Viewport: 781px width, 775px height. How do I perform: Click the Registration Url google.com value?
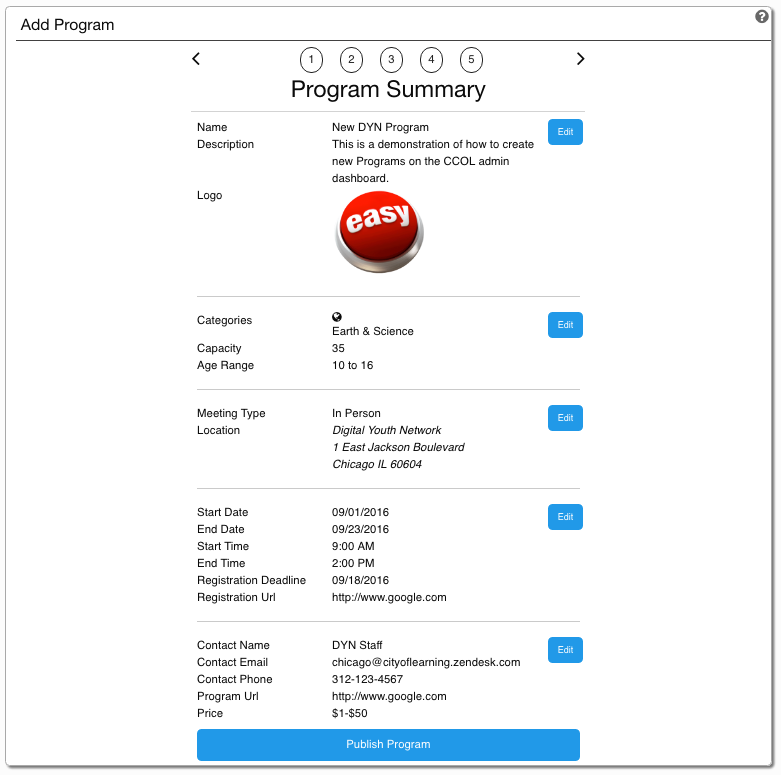[x=389, y=597]
